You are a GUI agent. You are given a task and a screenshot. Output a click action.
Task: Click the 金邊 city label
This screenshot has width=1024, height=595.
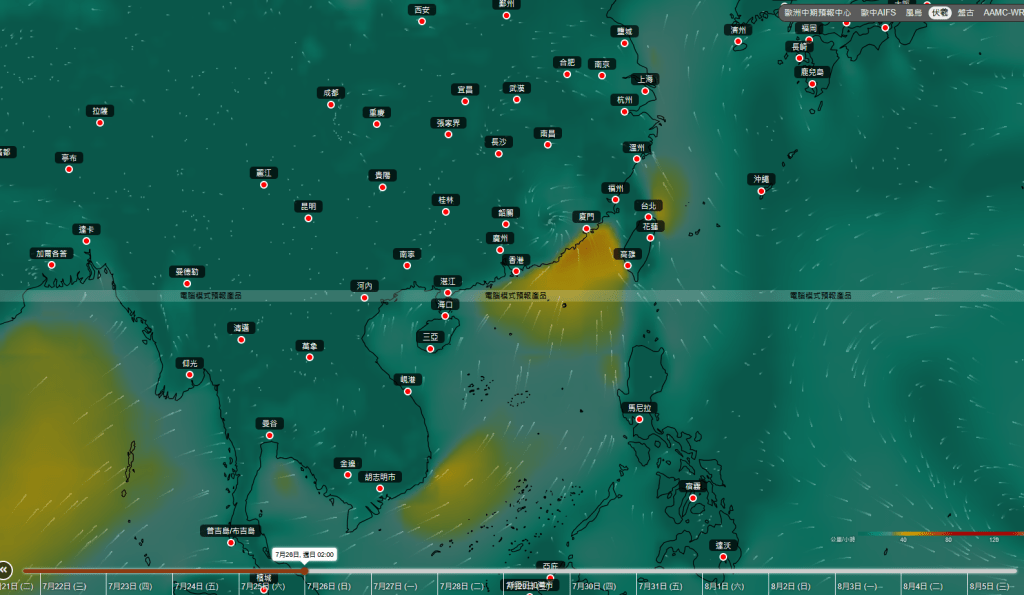[347, 463]
